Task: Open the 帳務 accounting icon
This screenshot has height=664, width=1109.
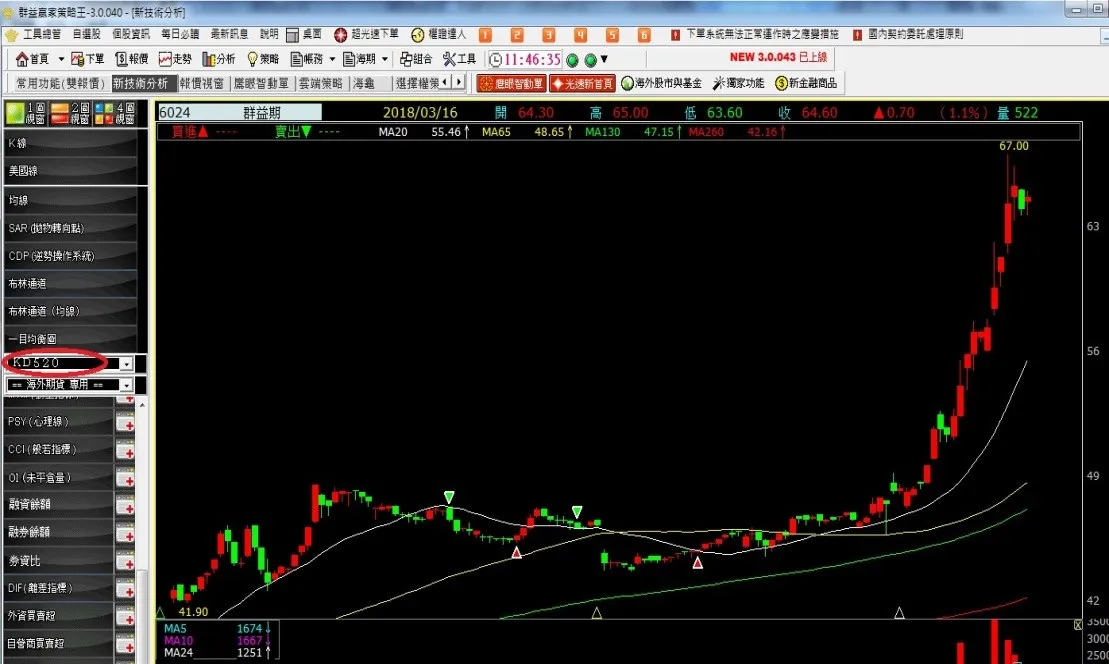Action: tap(307, 59)
